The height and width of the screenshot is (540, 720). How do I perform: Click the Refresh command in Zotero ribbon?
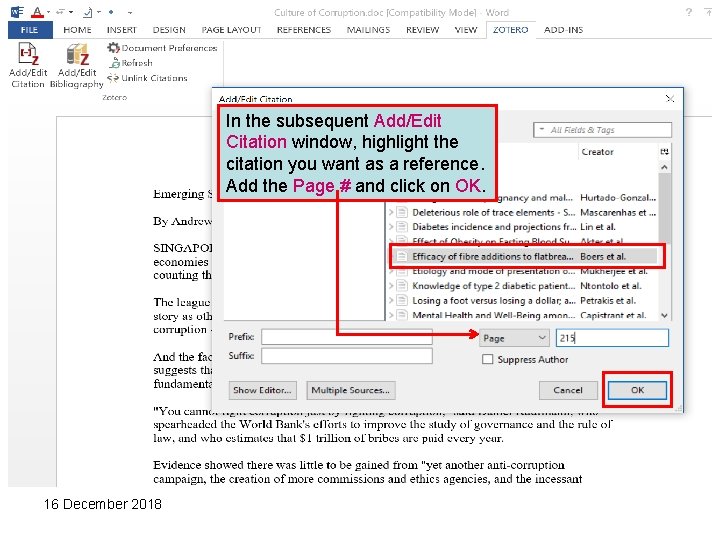pyautogui.click(x=131, y=63)
